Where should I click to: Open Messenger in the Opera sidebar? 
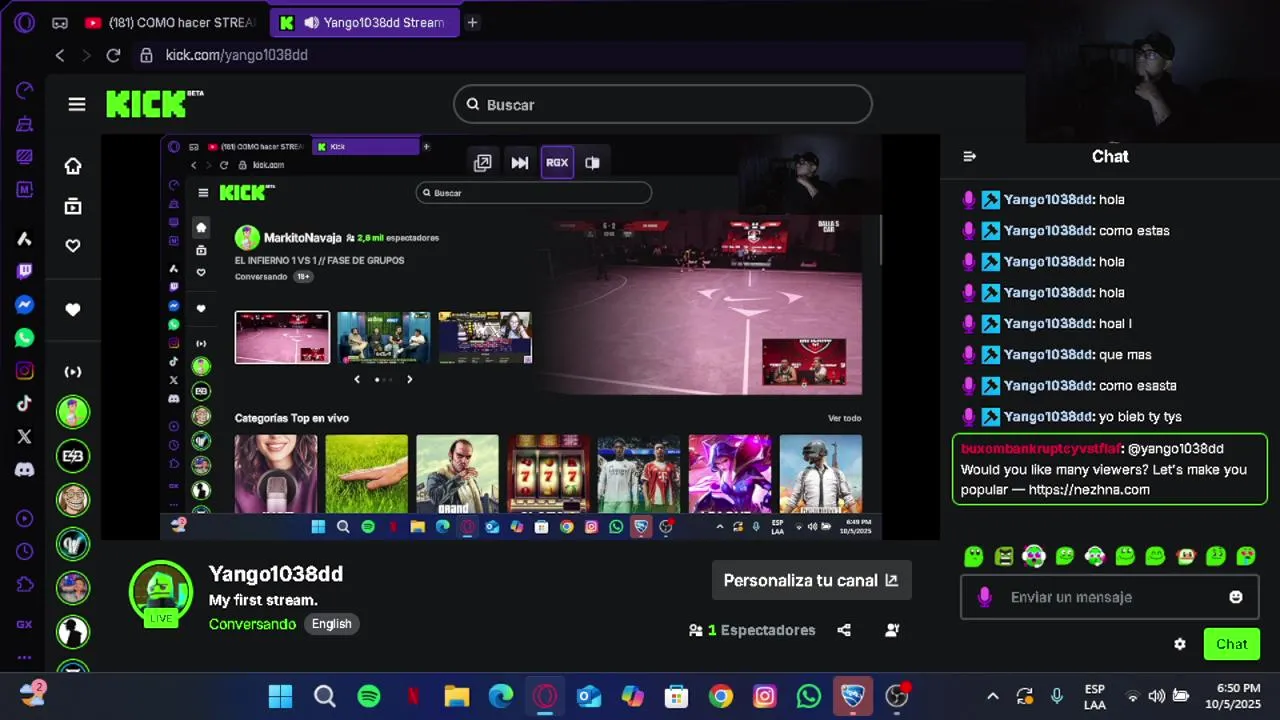click(25, 305)
